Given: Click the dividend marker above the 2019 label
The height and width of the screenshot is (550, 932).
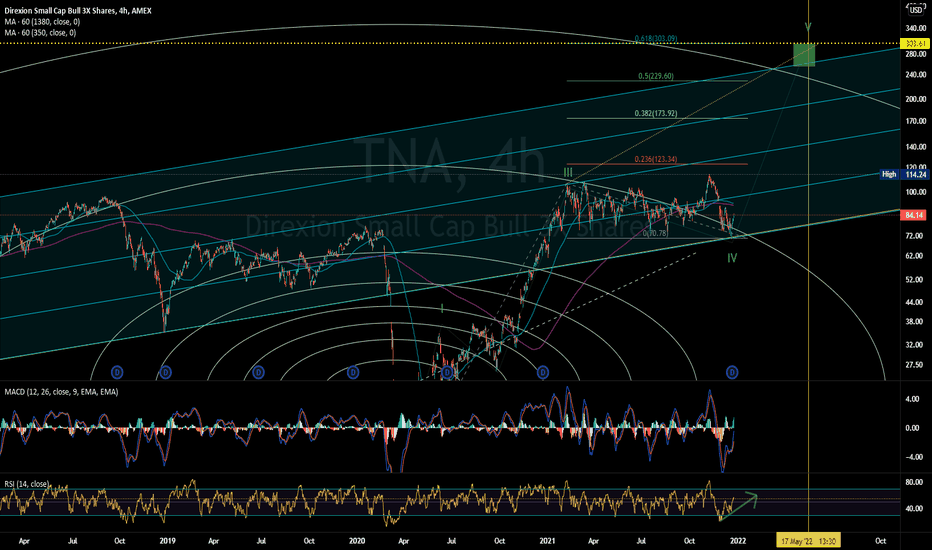Looking at the screenshot, I should (166, 373).
